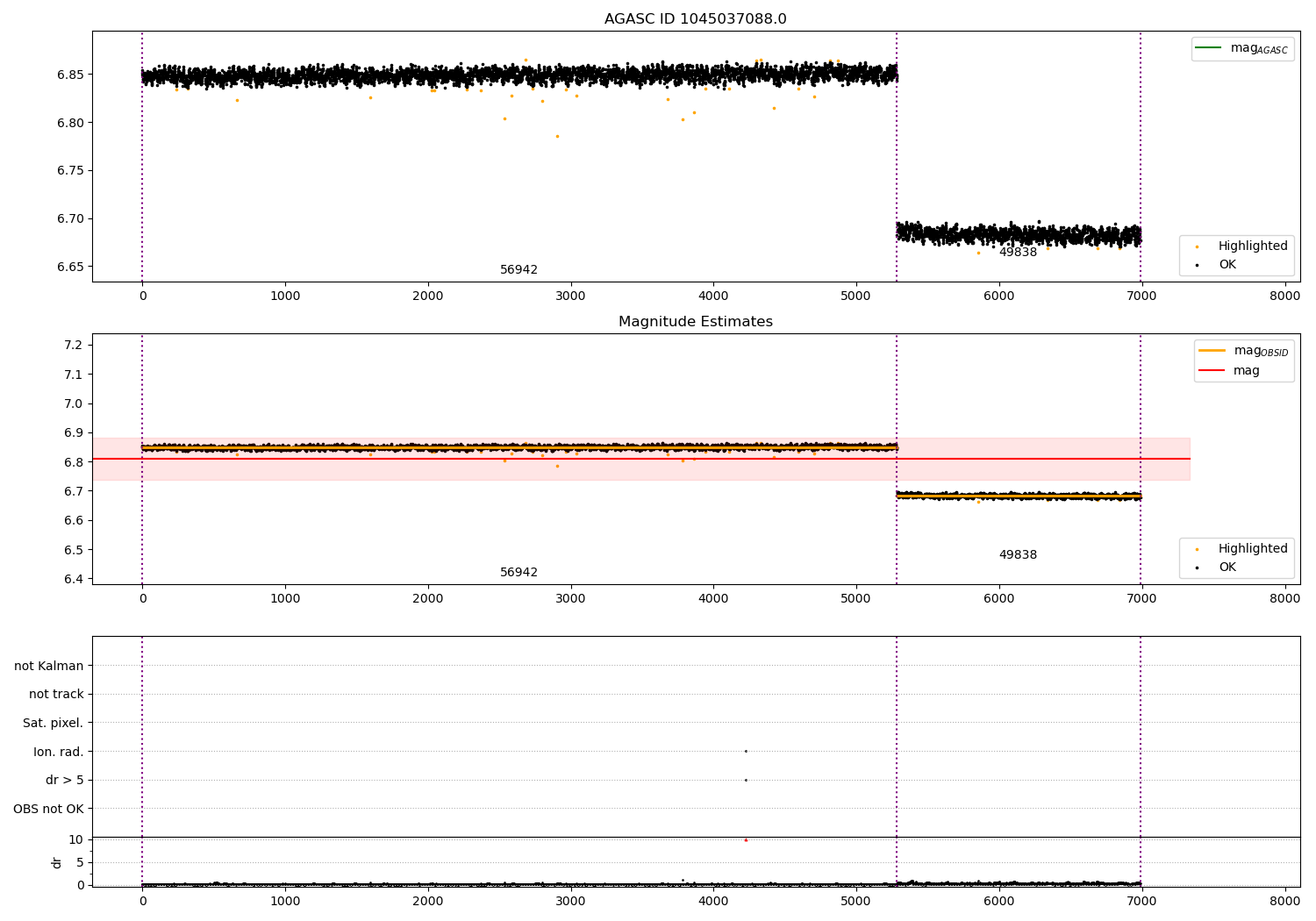Image resolution: width=1316 pixels, height=921 pixels.
Task: Click the 2000 x-axis tick of the bottom plot
Action: pos(428,900)
